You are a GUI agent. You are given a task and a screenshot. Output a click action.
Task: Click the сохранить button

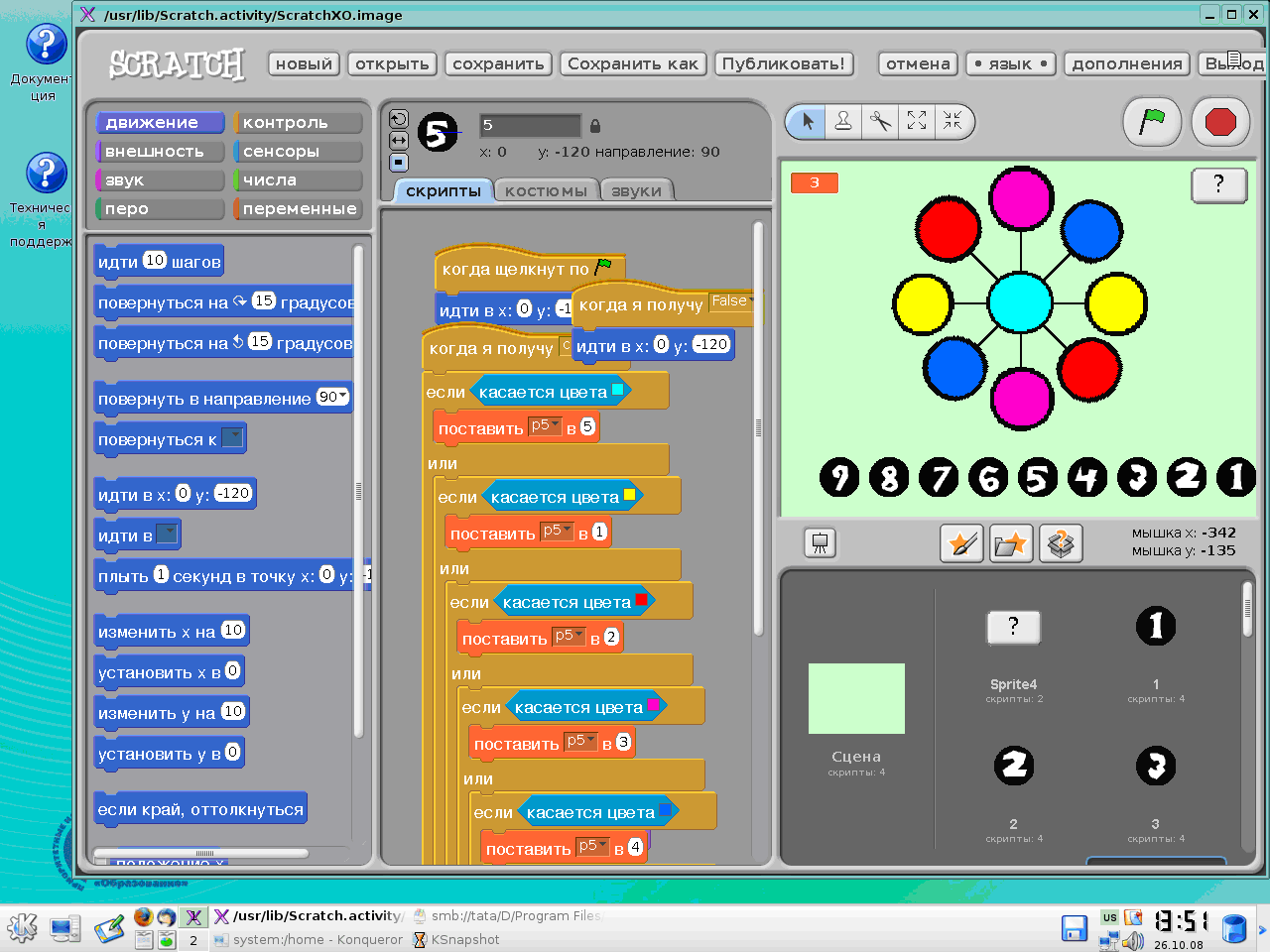pyautogui.click(x=498, y=63)
